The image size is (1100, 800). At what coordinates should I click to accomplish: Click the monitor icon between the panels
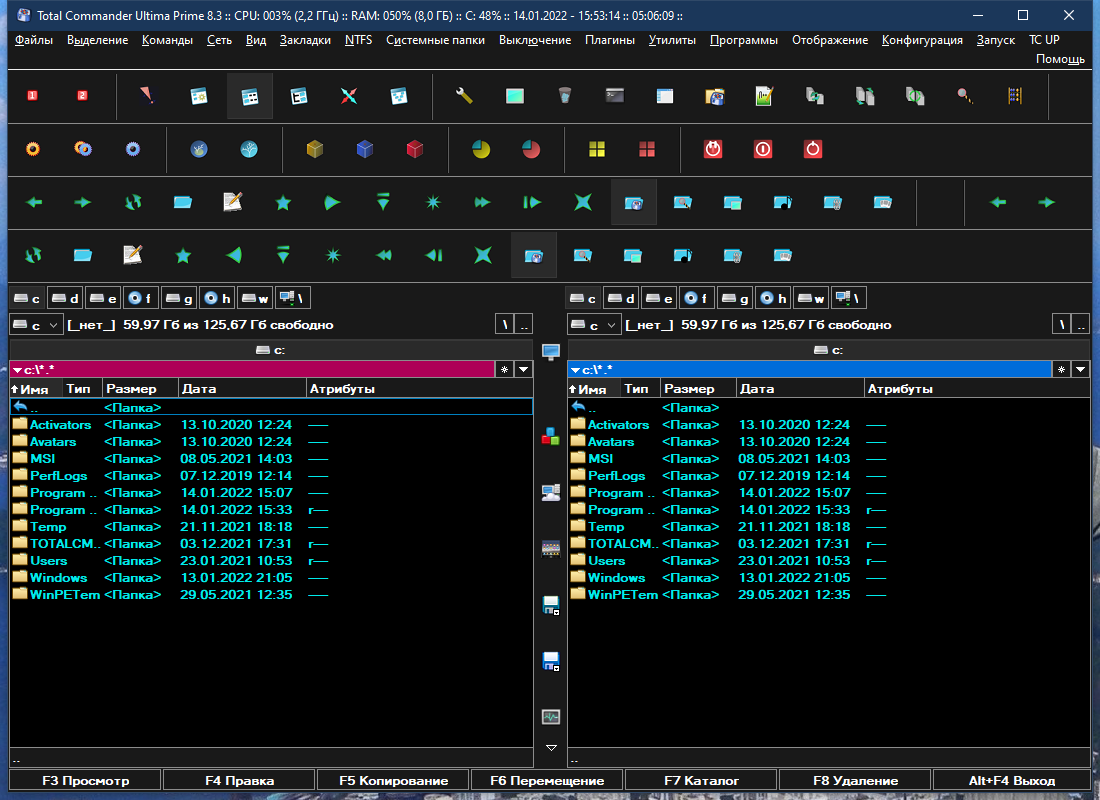click(551, 352)
